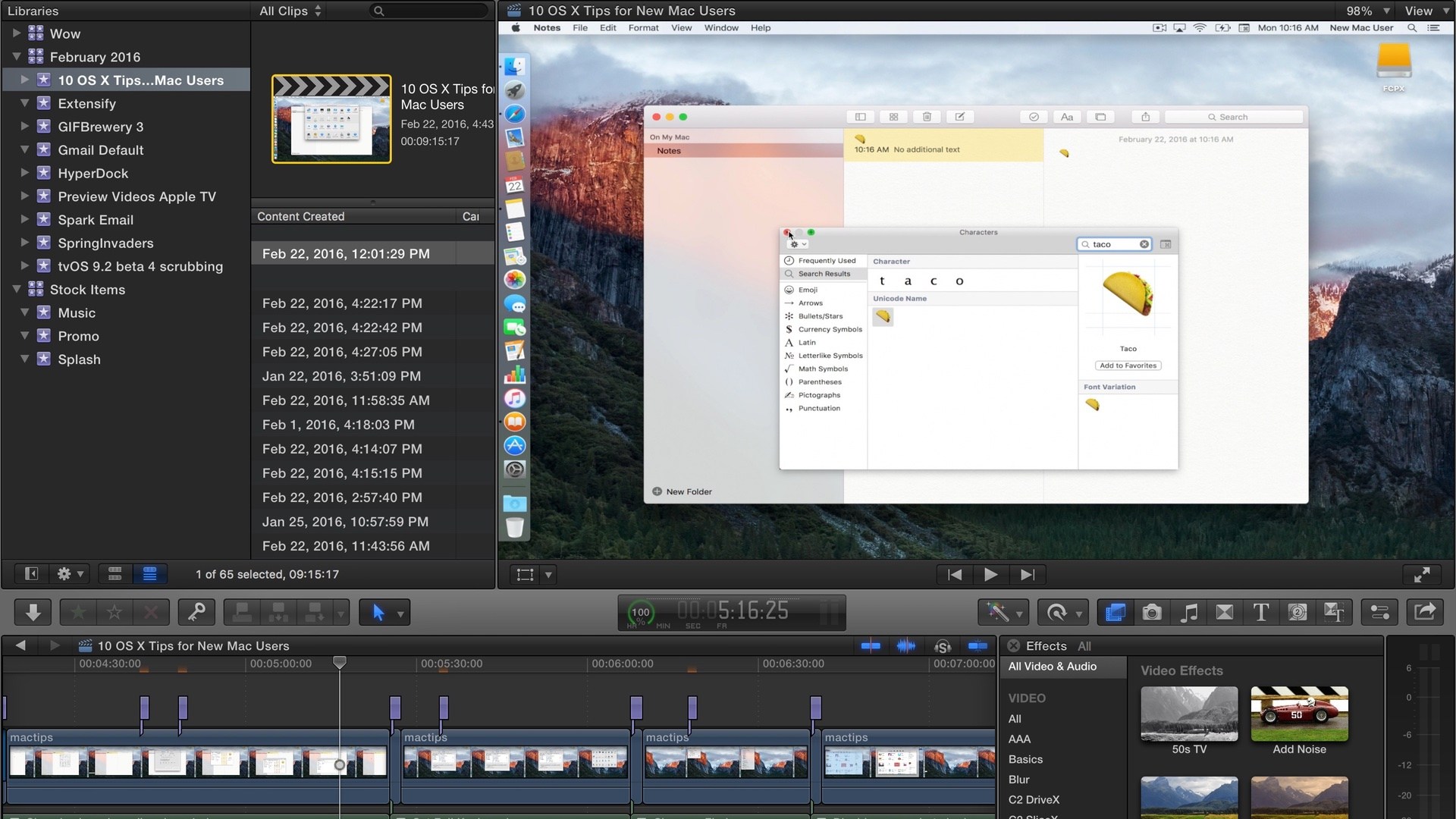Select the Splash event in Stock Items
Image resolution: width=1456 pixels, height=819 pixels.
click(78, 359)
